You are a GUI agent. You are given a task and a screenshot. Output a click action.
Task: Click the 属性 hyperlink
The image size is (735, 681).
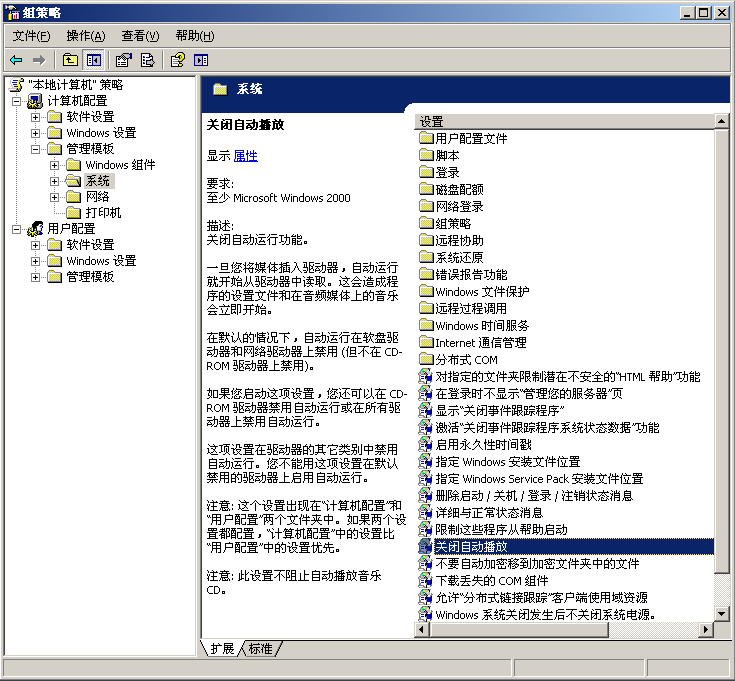[x=245, y=156]
